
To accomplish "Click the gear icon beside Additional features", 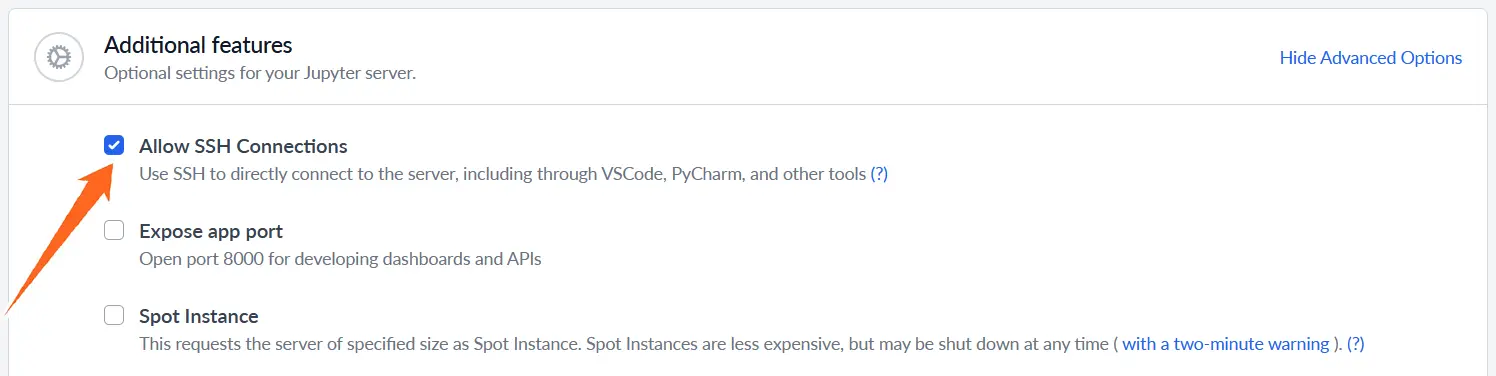I will pos(58,57).
